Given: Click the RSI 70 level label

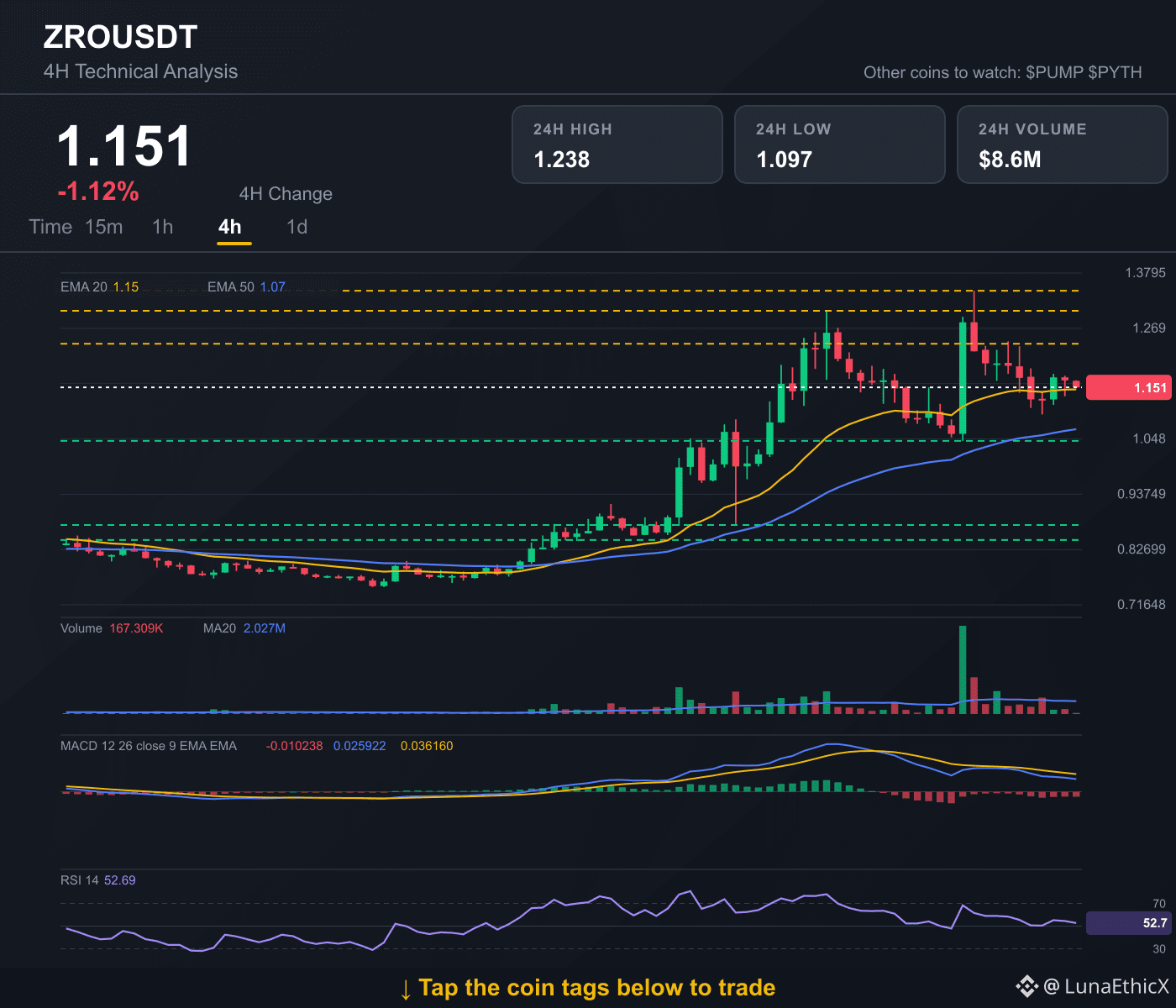Looking at the screenshot, I should pyautogui.click(x=1159, y=904).
